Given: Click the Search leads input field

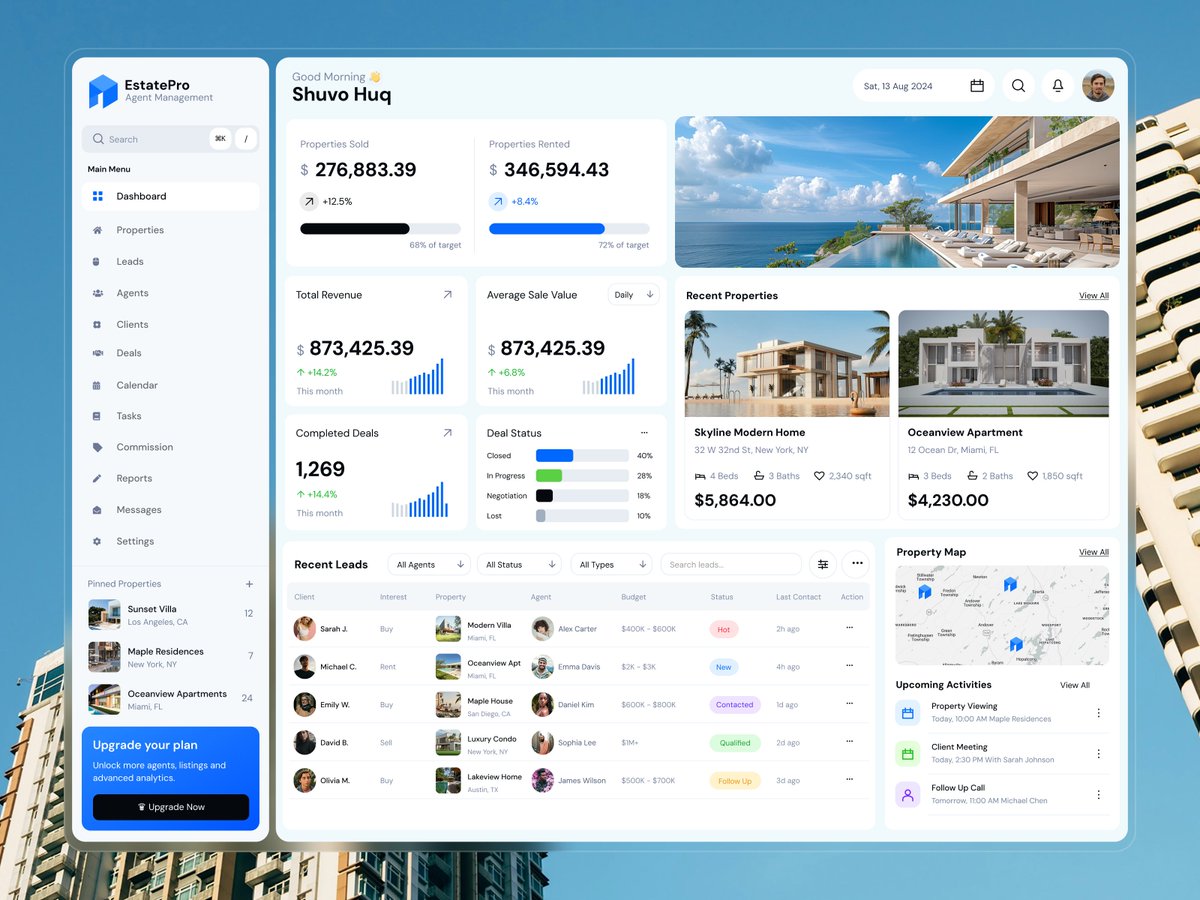Looking at the screenshot, I should (731, 564).
